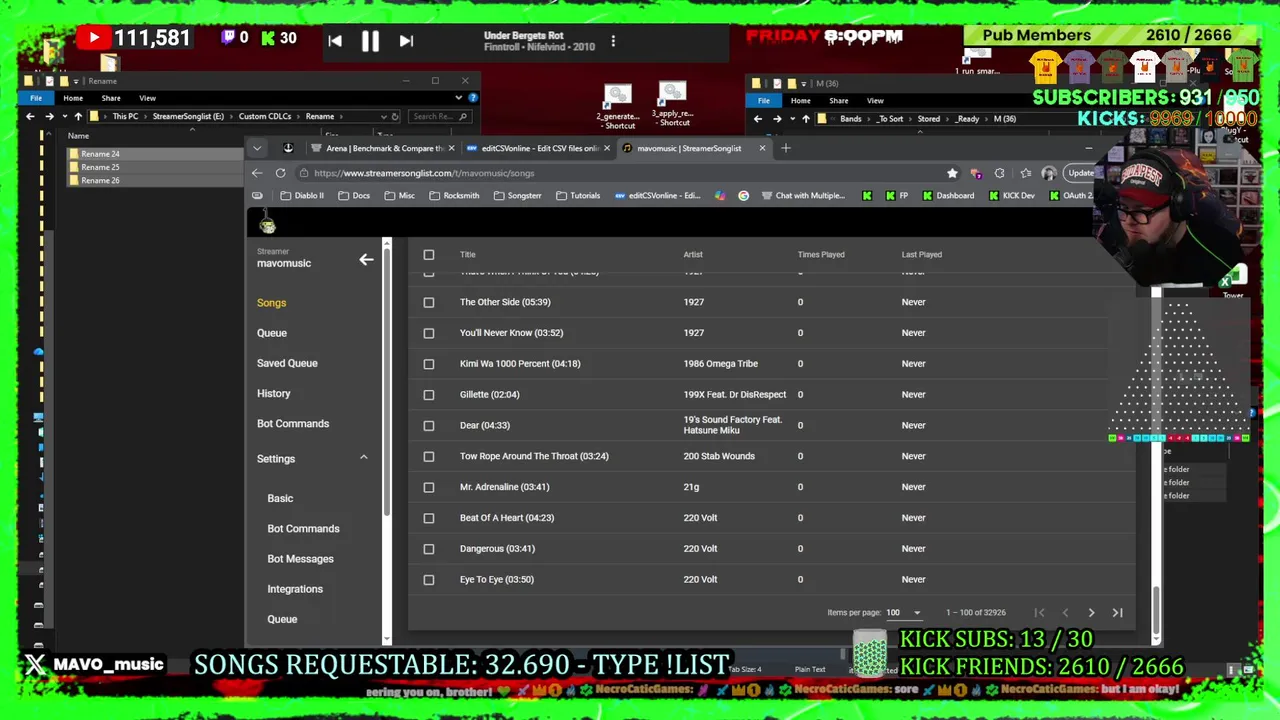Go to the first page of songs
Image resolution: width=1280 pixels, height=720 pixels.
coord(1039,612)
